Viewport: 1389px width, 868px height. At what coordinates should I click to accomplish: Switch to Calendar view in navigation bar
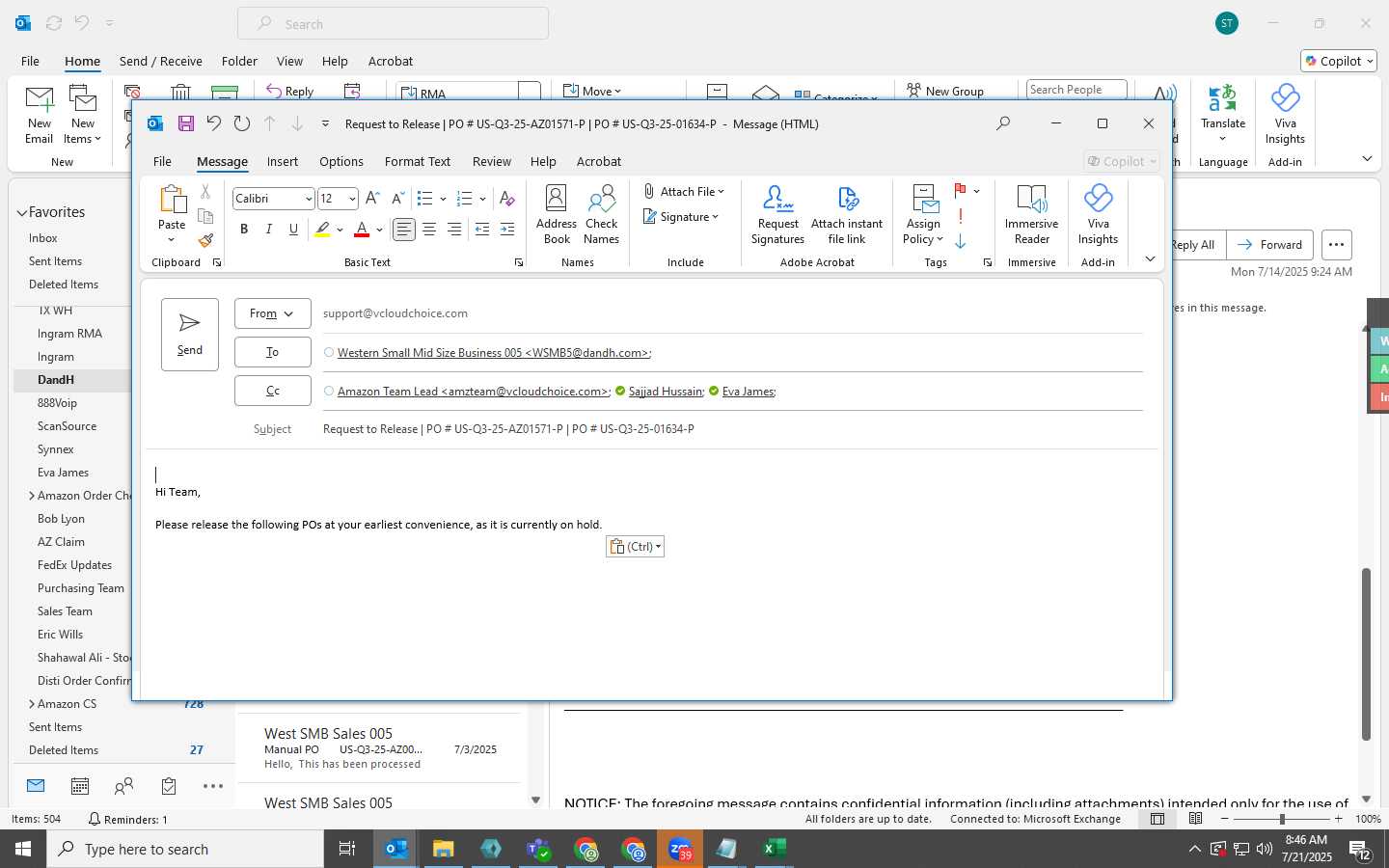tap(80, 786)
